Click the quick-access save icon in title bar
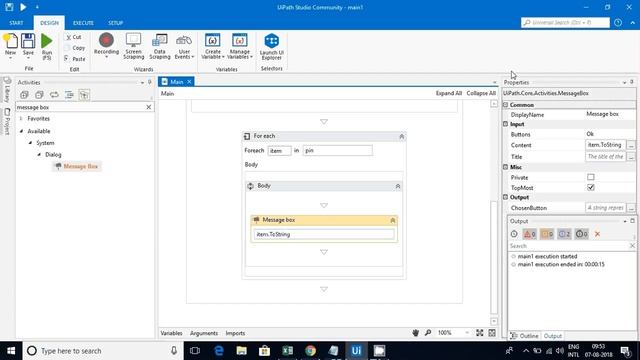 click(9, 7)
